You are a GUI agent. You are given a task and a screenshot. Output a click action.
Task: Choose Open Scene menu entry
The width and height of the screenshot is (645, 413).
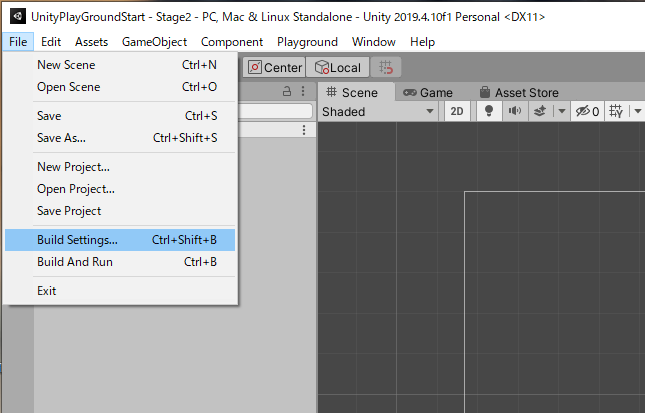pos(120,87)
